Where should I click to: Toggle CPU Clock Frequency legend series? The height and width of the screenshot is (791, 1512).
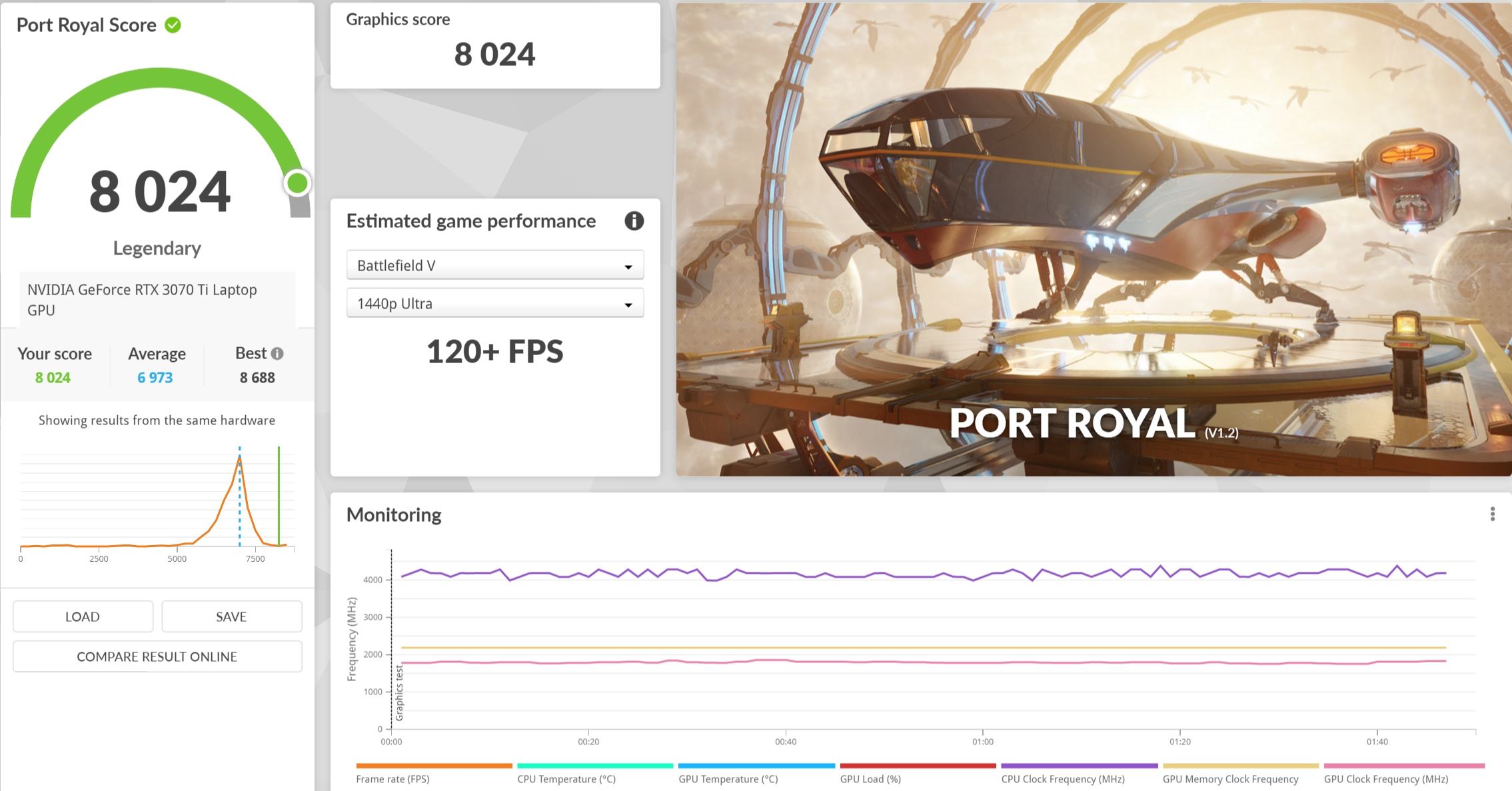(1079, 774)
